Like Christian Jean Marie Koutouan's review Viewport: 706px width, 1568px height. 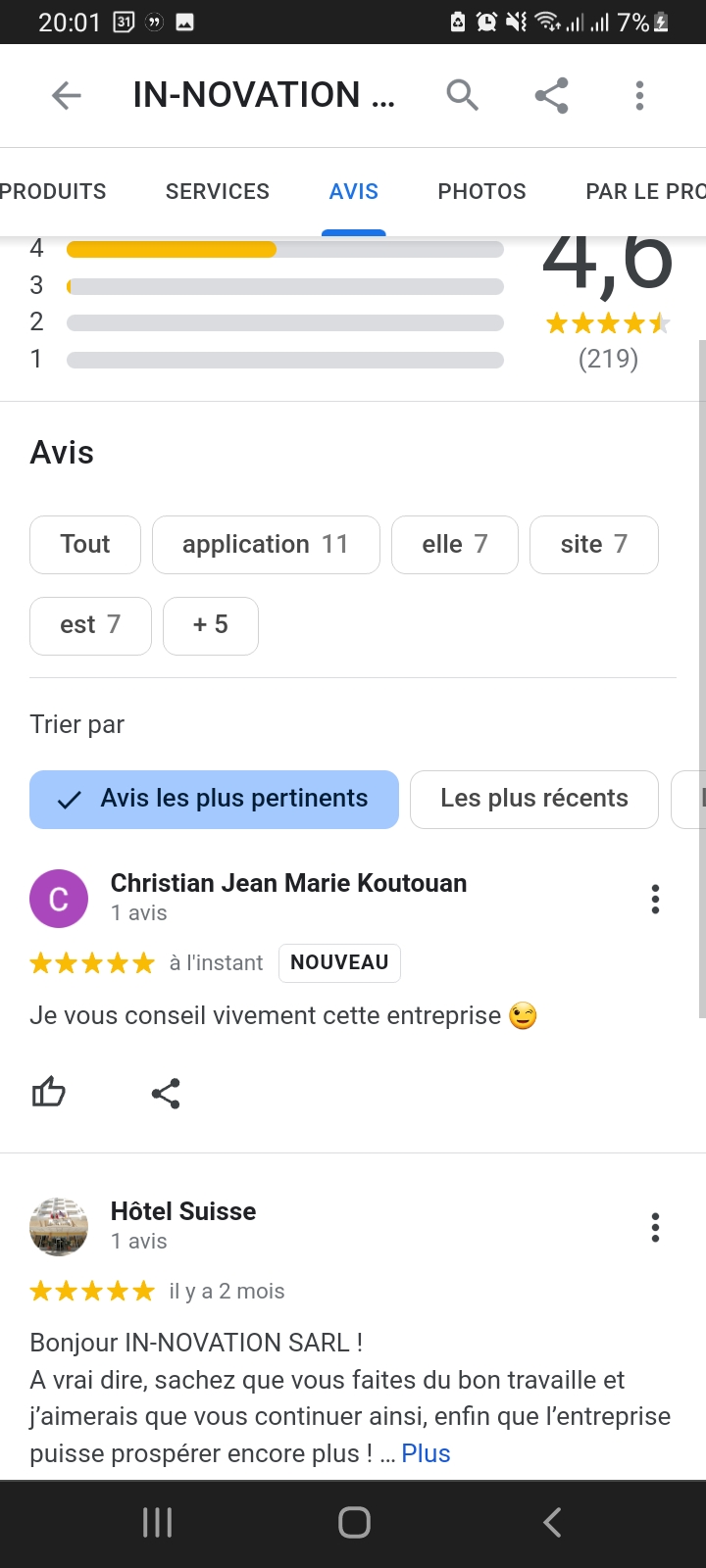coord(48,1092)
